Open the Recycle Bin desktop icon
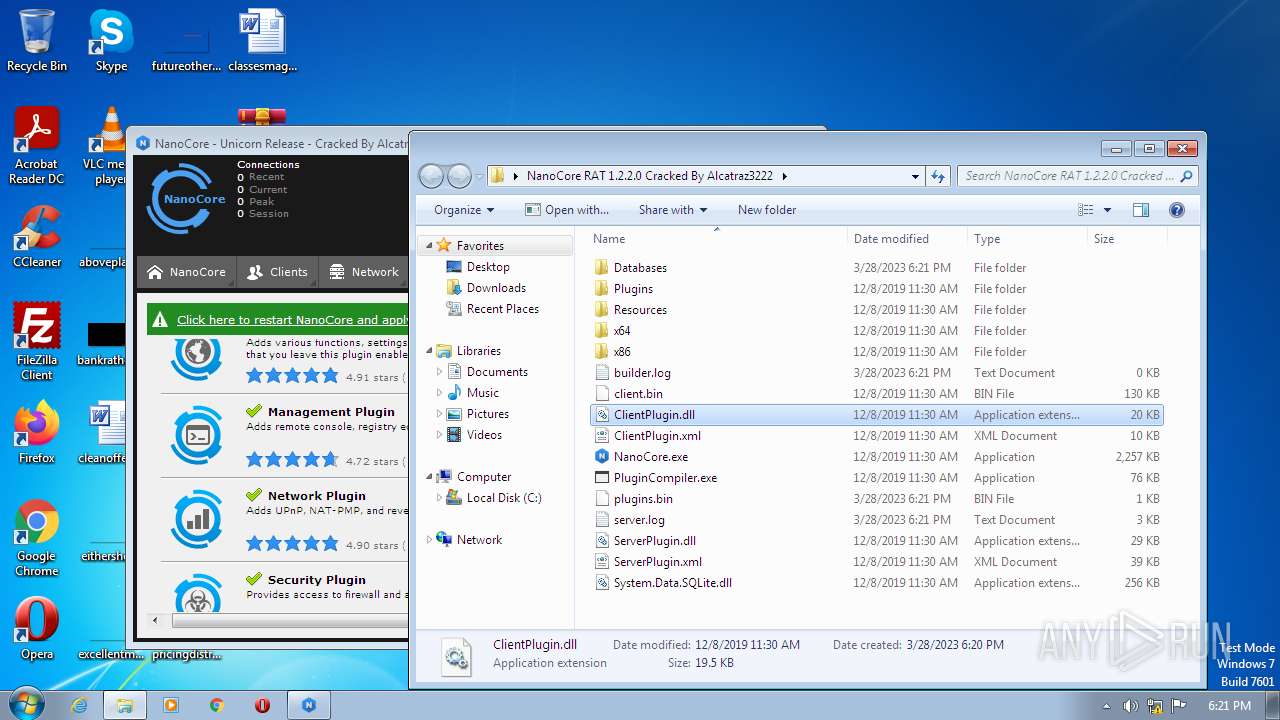 [37, 40]
